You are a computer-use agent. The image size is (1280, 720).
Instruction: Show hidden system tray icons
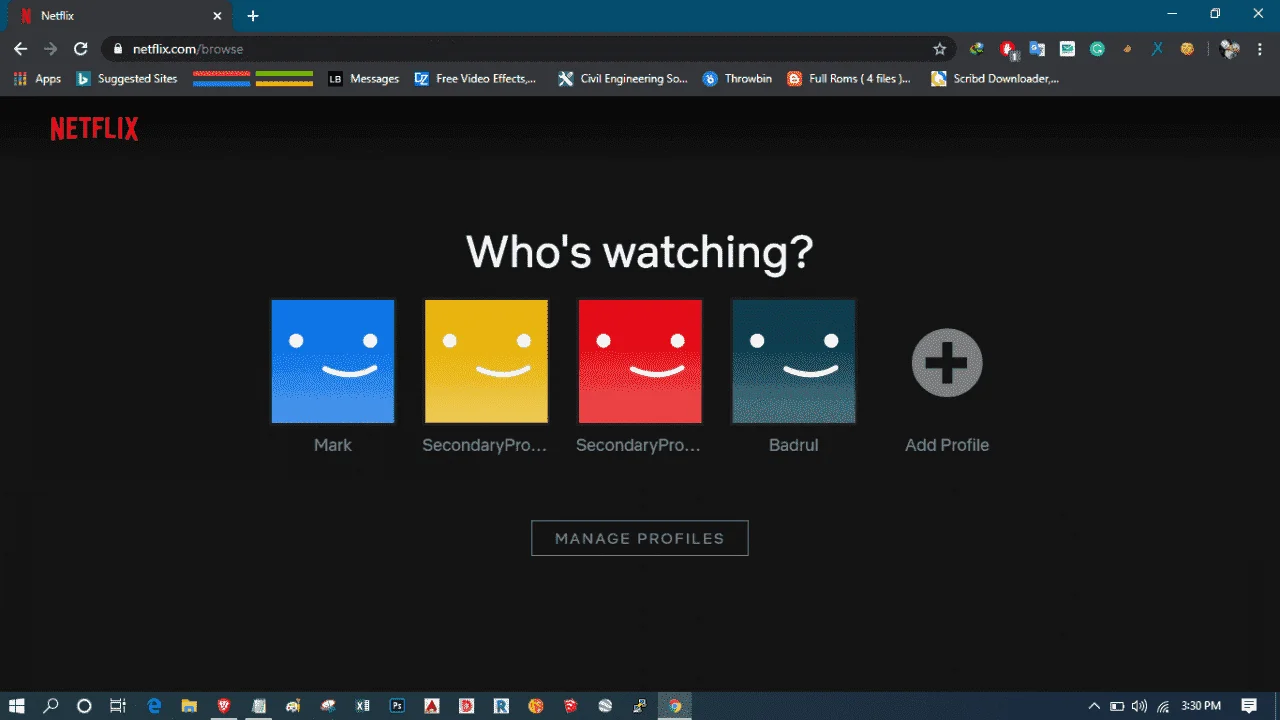pyautogui.click(x=1094, y=706)
